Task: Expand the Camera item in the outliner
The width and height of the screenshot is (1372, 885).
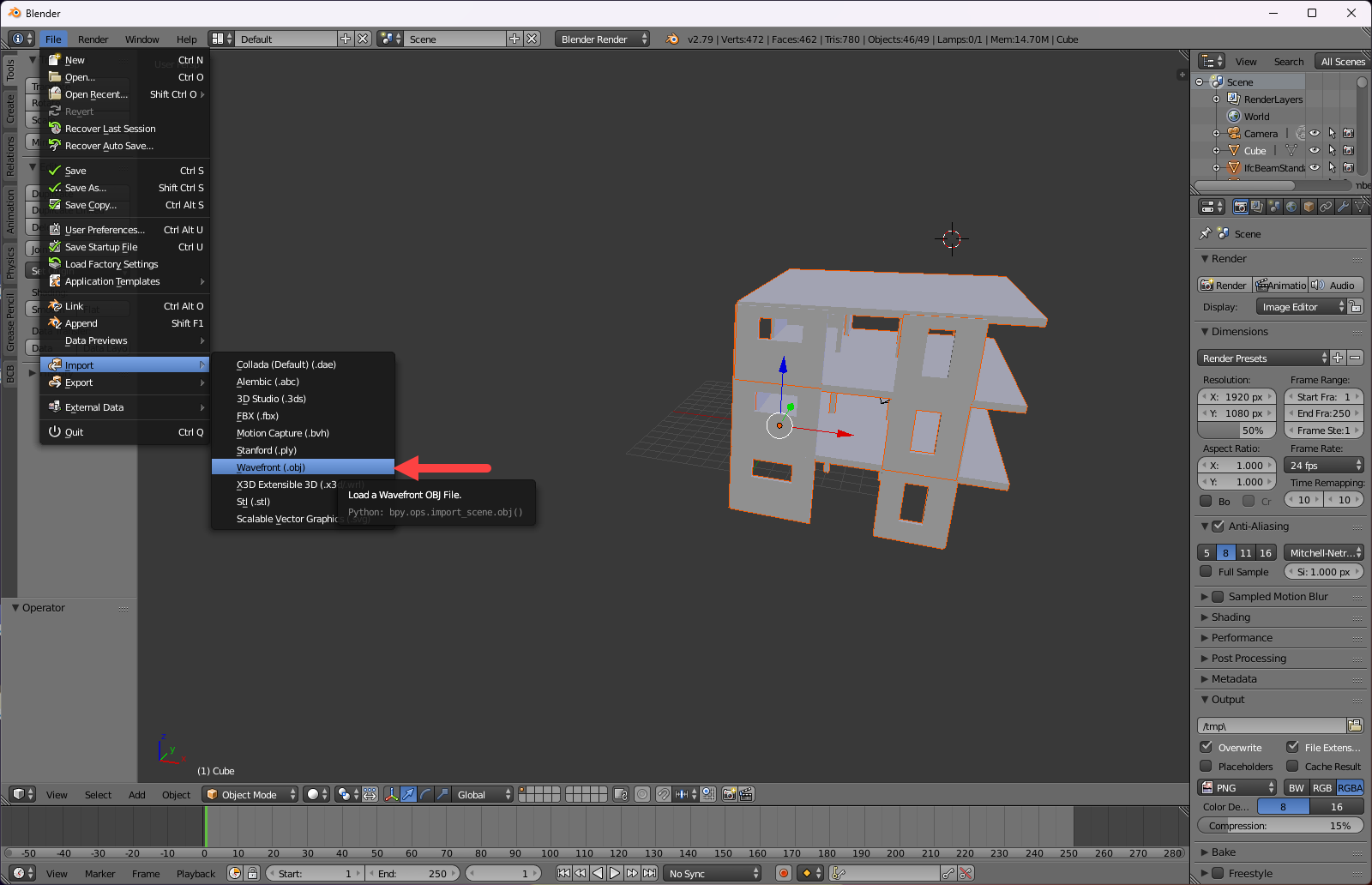Action: (1217, 133)
